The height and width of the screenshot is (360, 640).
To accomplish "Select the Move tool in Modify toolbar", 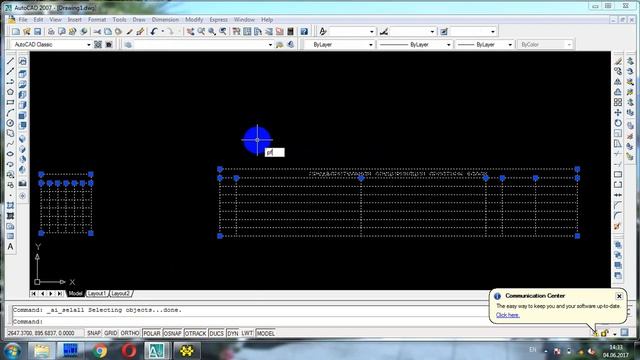I will pos(618,113).
